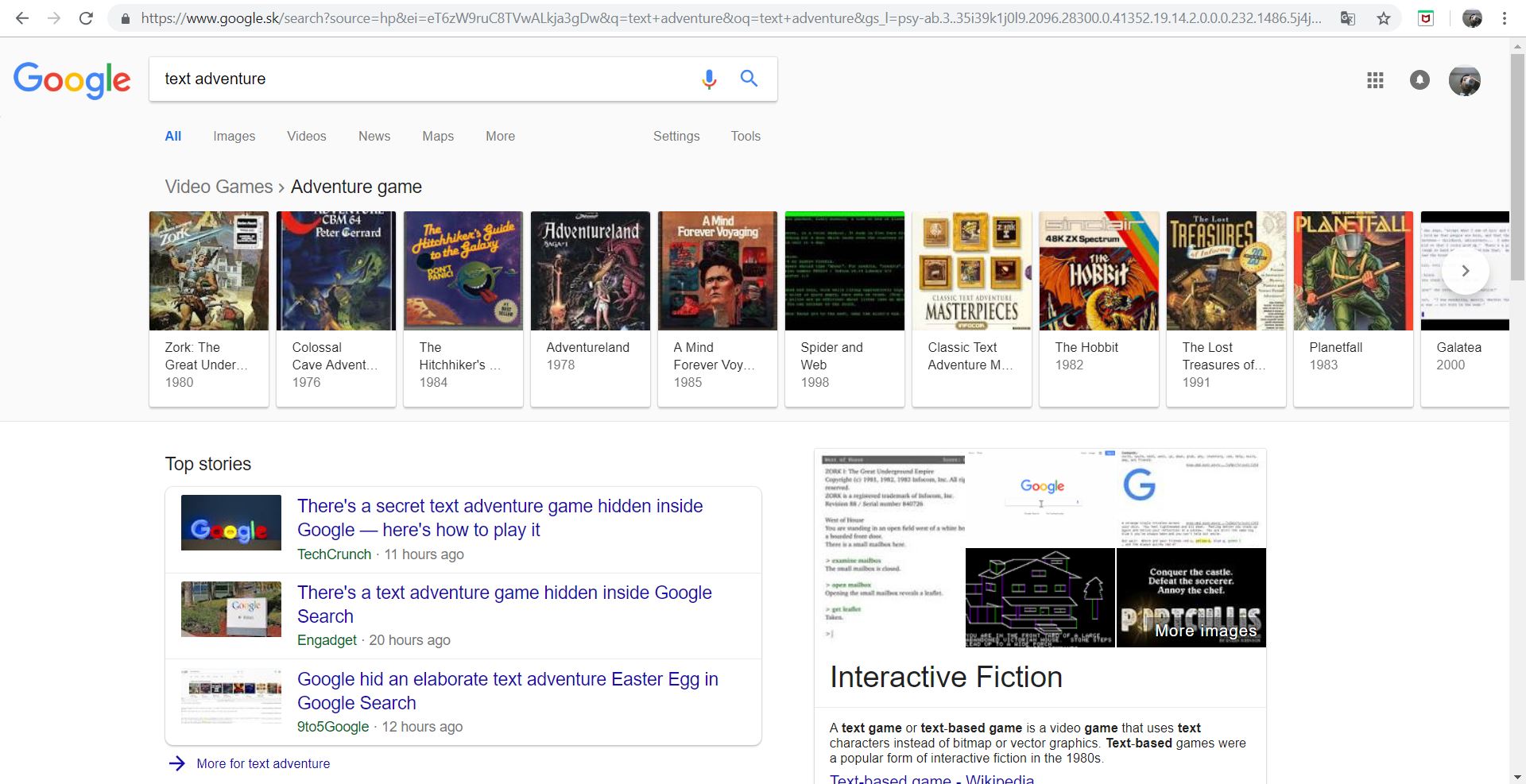Click the Adventure game heading text
Viewport: 1526px width, 784px height.
(356, 187)
